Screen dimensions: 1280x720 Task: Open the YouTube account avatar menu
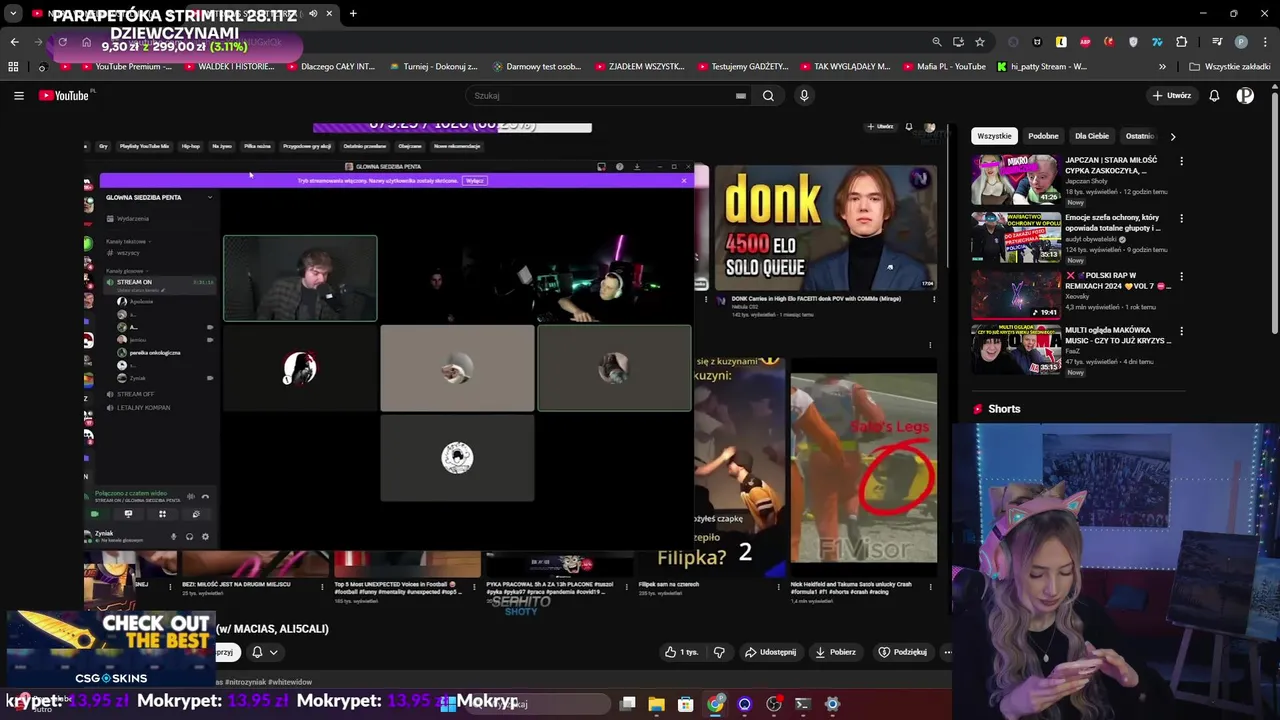point(1245,96)
